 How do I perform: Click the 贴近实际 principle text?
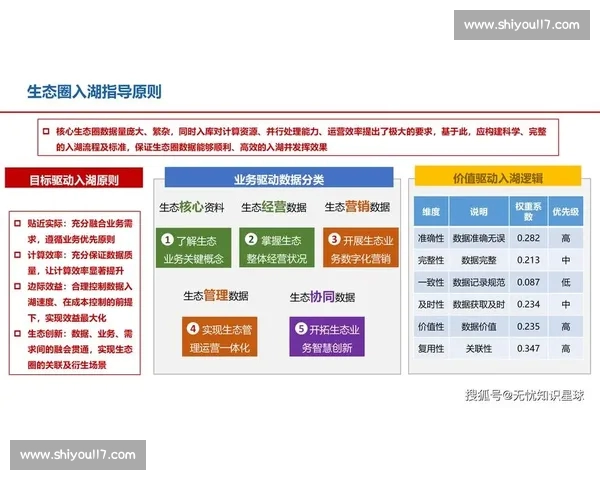(80, 231)
